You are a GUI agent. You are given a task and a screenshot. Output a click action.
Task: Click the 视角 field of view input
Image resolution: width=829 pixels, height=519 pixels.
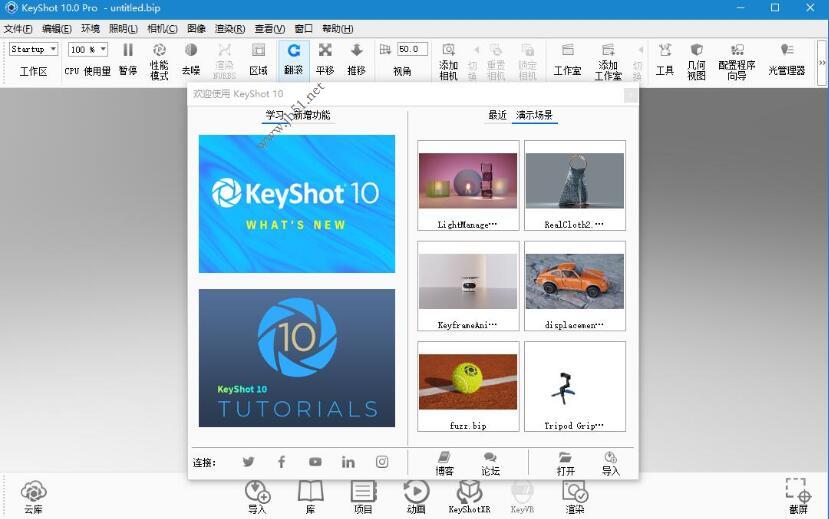(412, 49)
